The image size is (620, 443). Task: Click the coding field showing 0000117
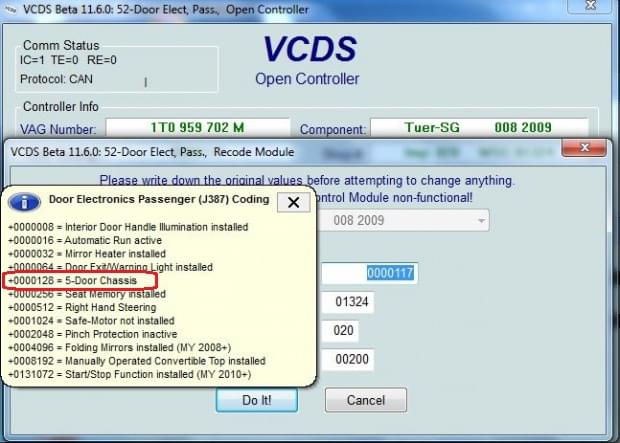coord(369,273)
